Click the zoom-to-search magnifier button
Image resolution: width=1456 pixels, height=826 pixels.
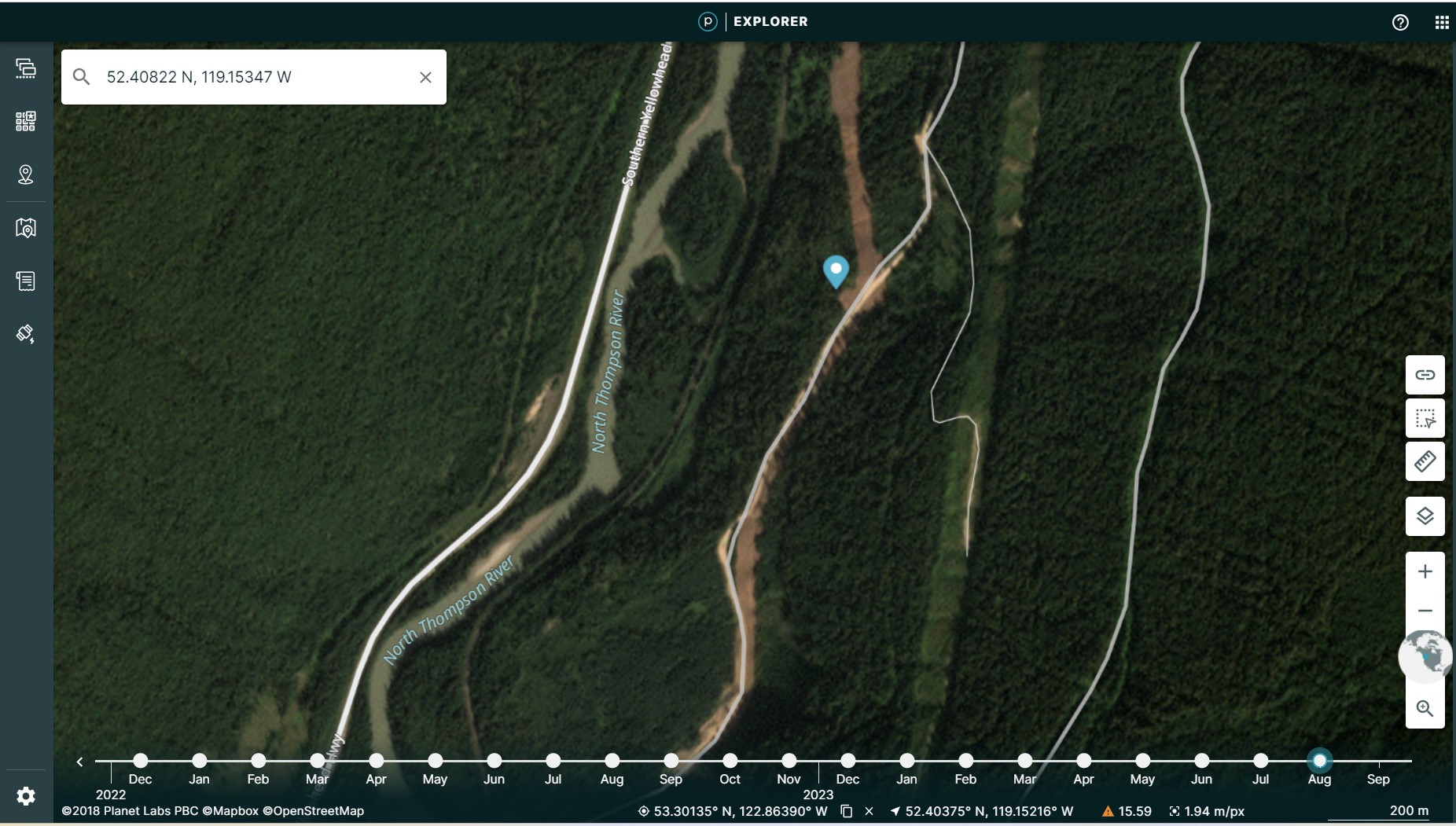click(1425, 708)
